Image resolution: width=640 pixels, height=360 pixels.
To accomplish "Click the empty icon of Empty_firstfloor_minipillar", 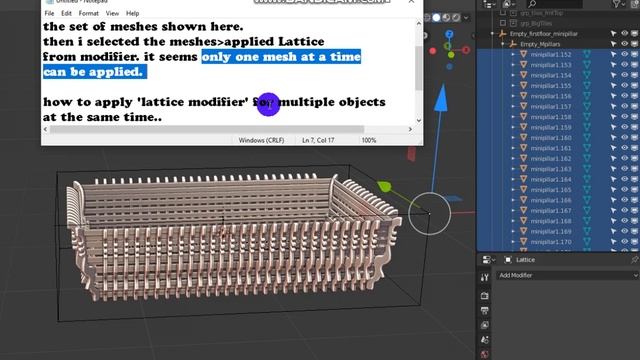I will coord(503,33).
